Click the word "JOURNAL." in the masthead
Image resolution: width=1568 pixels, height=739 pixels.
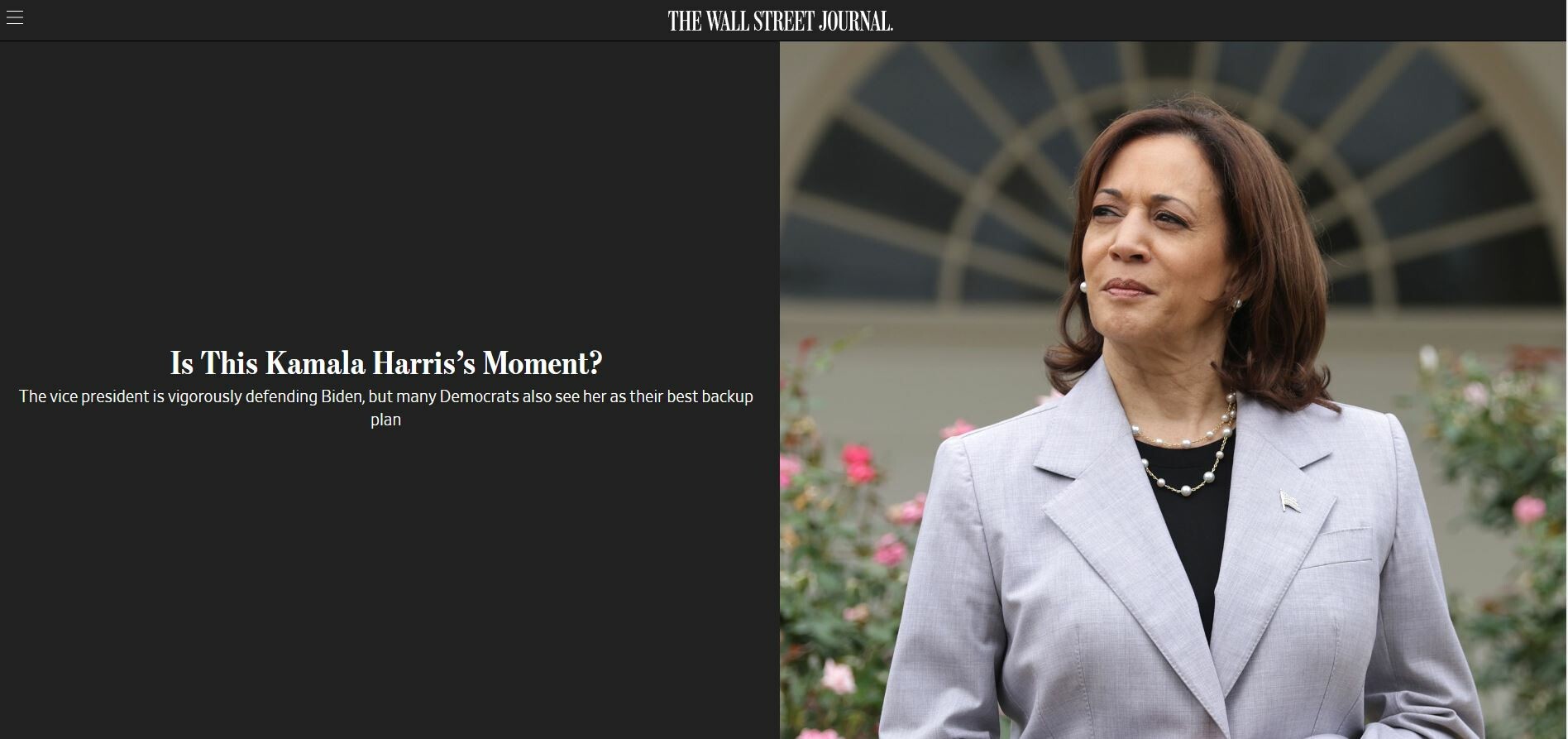click(856, 22)
